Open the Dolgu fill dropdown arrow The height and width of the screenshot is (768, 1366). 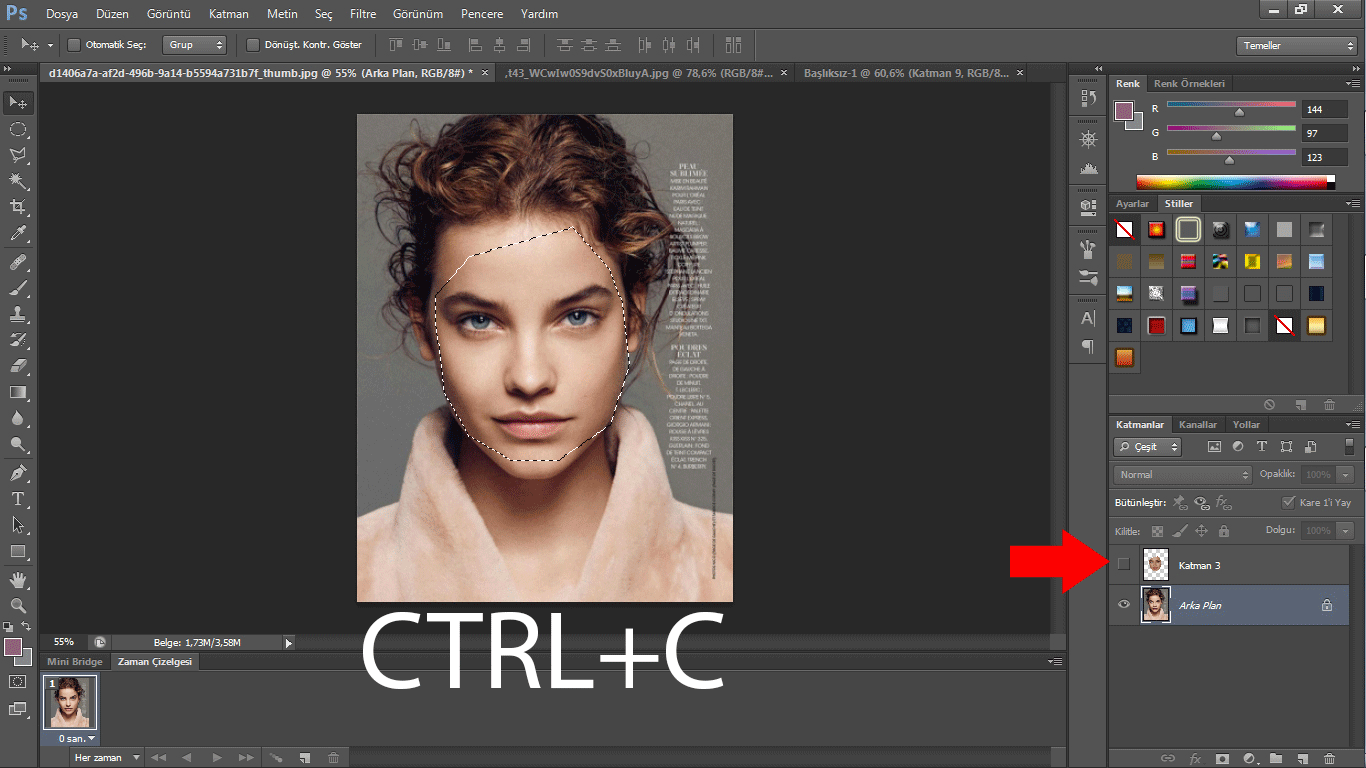[1346, 531]
